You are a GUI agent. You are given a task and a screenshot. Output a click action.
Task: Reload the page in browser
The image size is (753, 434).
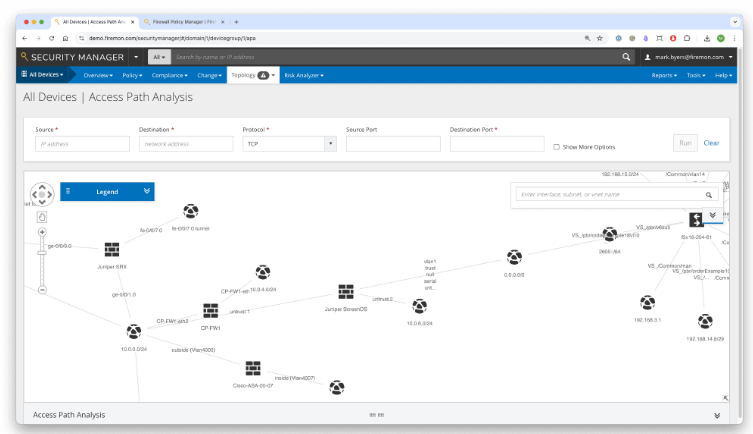[x=51, y=38]
